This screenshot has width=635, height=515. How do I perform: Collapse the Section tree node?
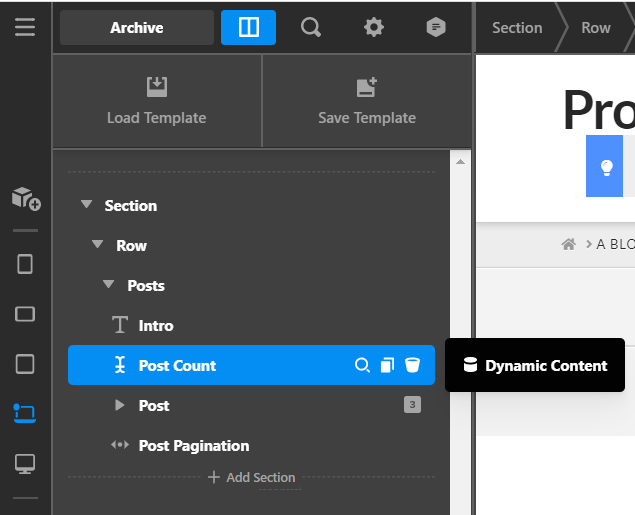click(86, 206)
